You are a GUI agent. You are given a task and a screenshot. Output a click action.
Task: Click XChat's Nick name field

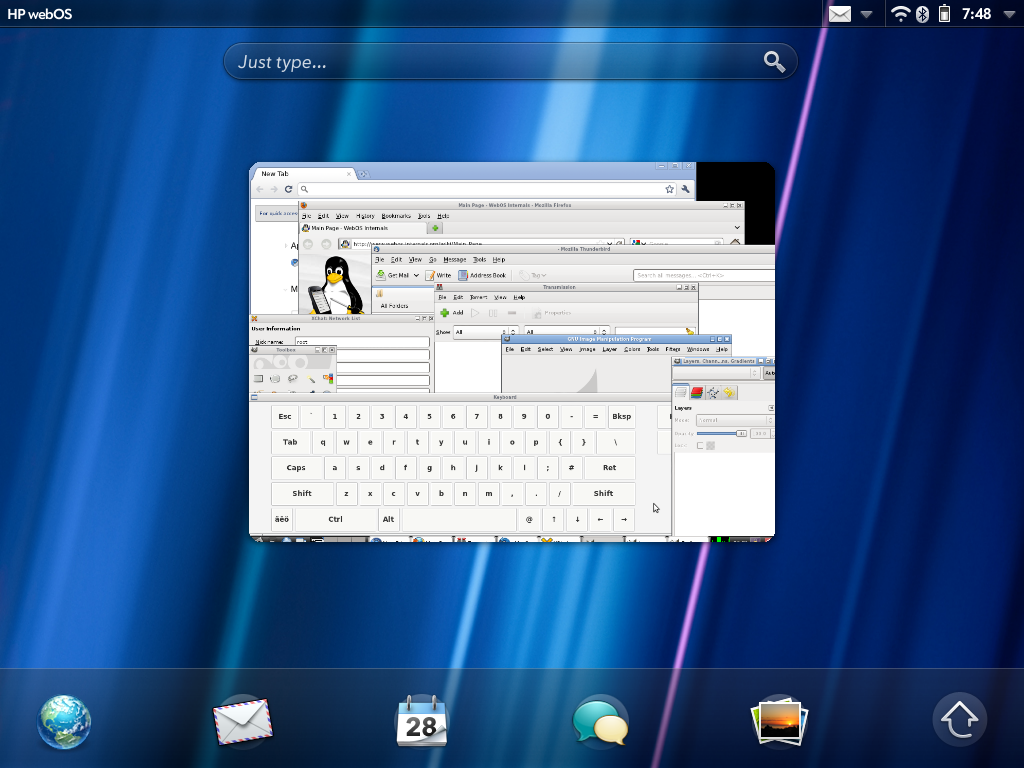click(x=362, y=342)
